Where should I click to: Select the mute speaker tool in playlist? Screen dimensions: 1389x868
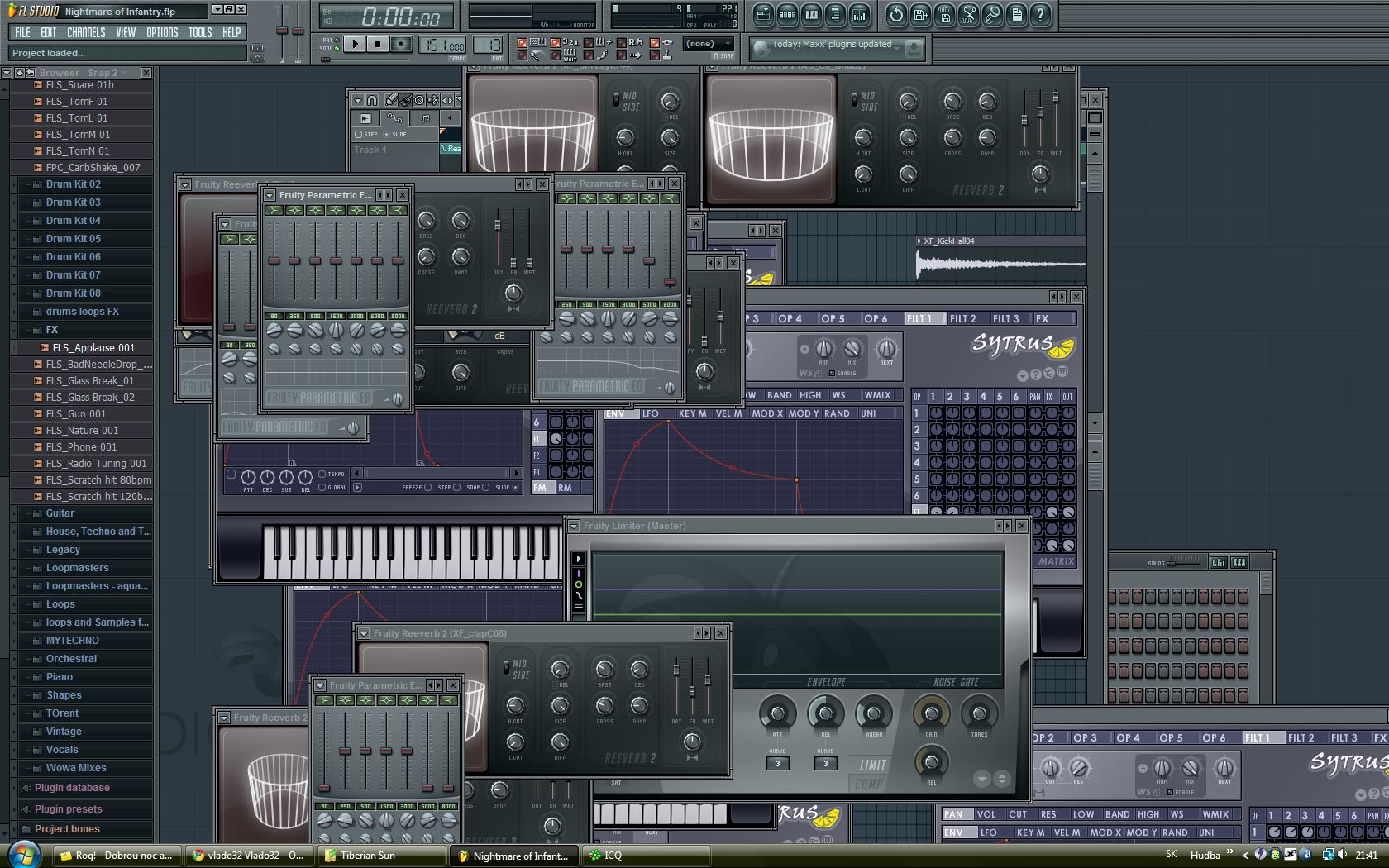click(433, 100)
